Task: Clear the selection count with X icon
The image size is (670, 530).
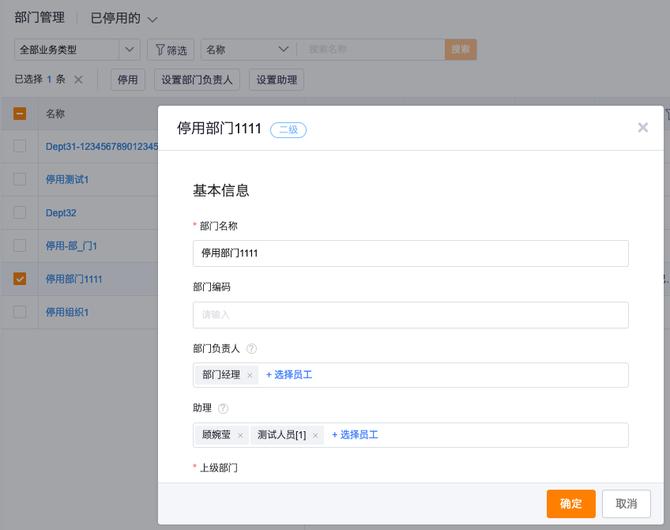Action: click(x=78, y=80)
